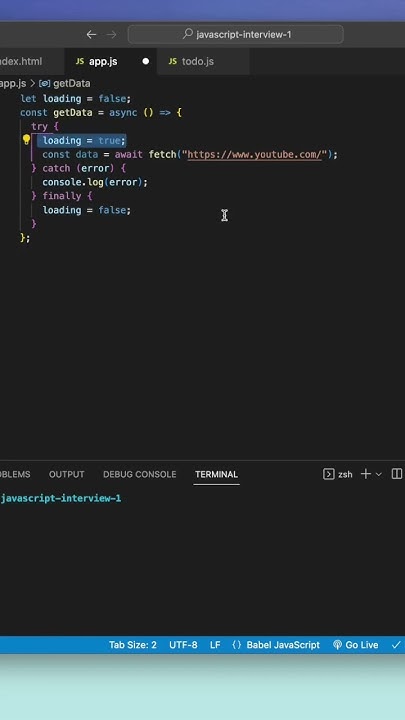Click the unsaved dot on app.js tab

(146, 61)
